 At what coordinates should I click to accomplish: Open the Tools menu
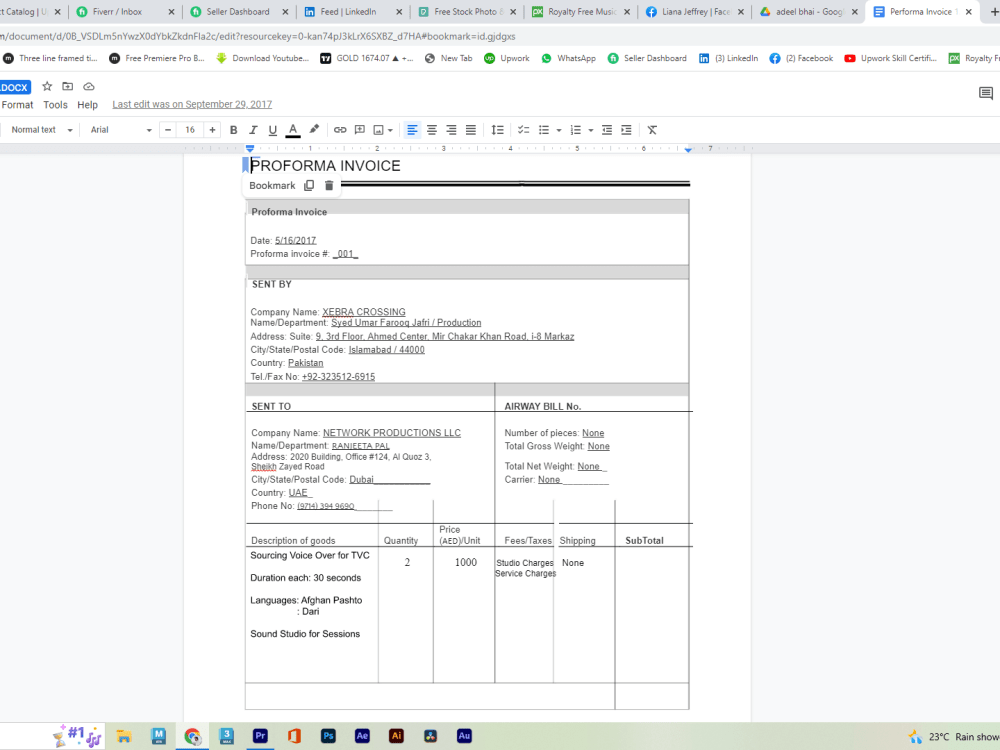55,105
